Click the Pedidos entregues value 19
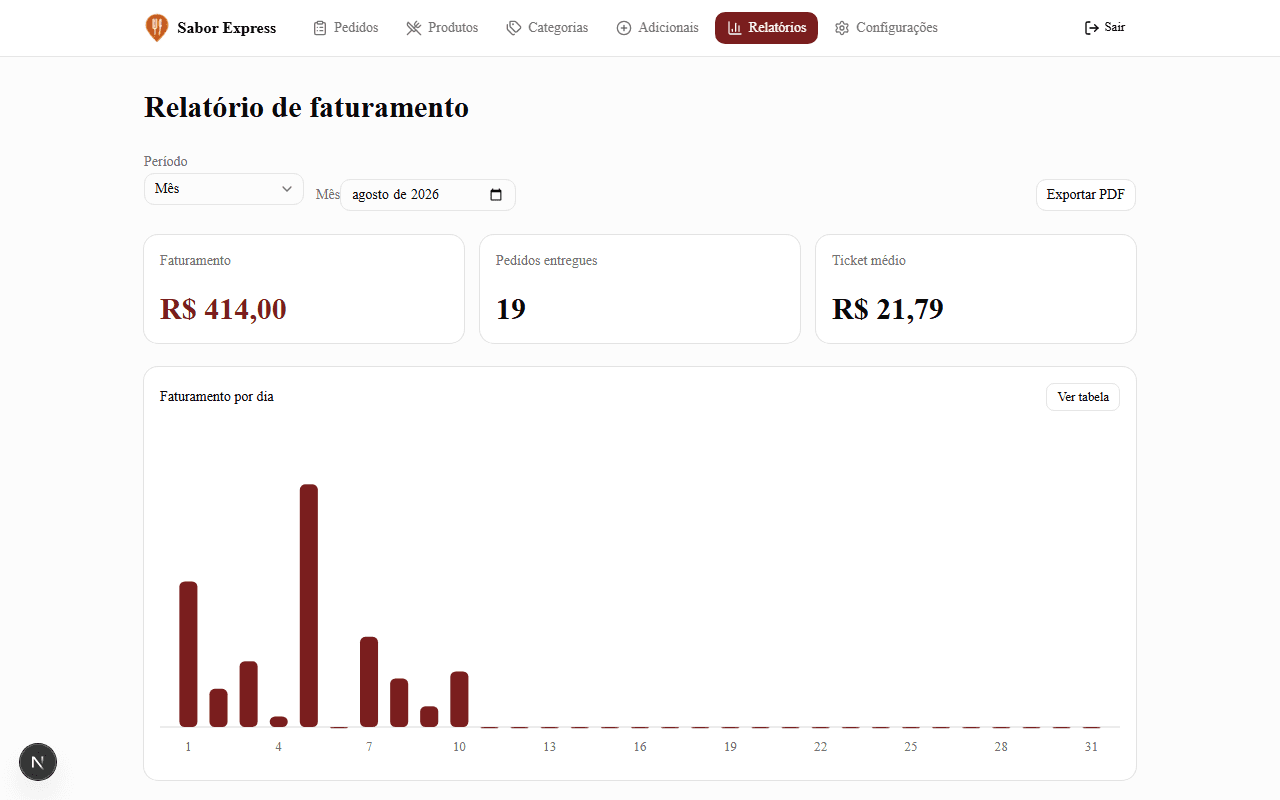The image size is (1280, 800). [x=511, y=309]
